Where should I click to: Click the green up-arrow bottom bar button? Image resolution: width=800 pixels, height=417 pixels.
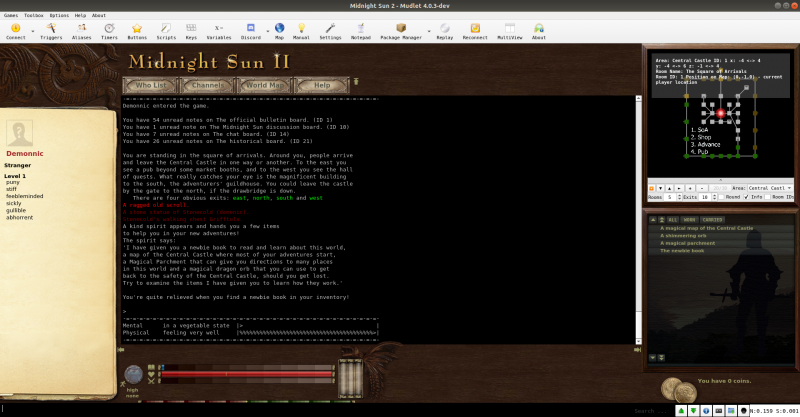click(681, 410)
